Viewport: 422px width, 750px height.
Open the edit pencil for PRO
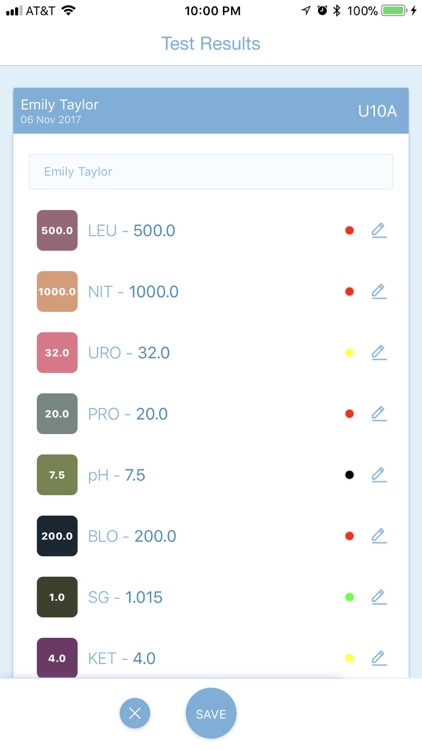[x=379, y=414]
